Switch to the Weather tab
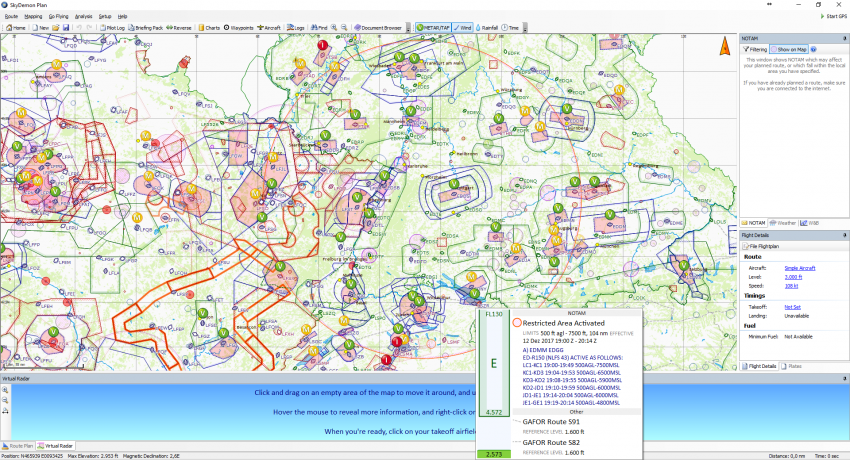 pyautogui.click(x=783, y=223)
